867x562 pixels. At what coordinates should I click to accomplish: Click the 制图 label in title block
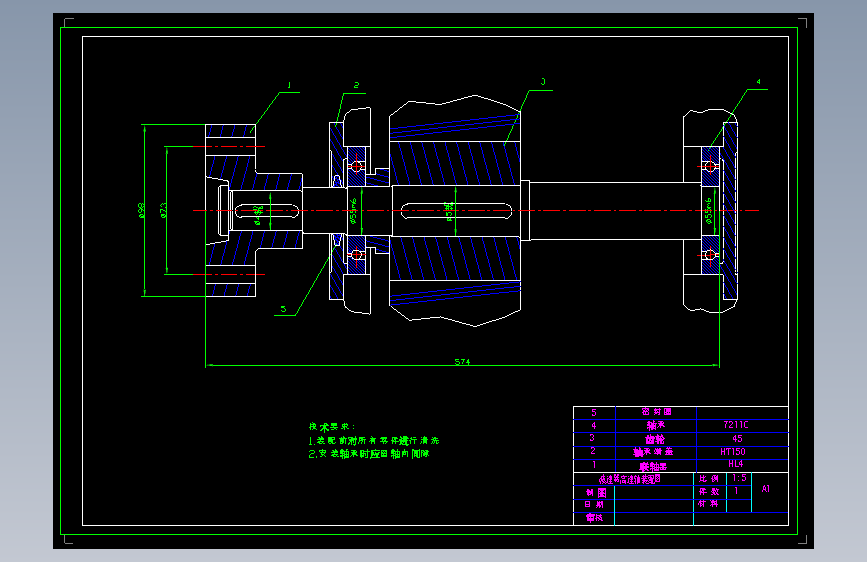tap(596, 492)
